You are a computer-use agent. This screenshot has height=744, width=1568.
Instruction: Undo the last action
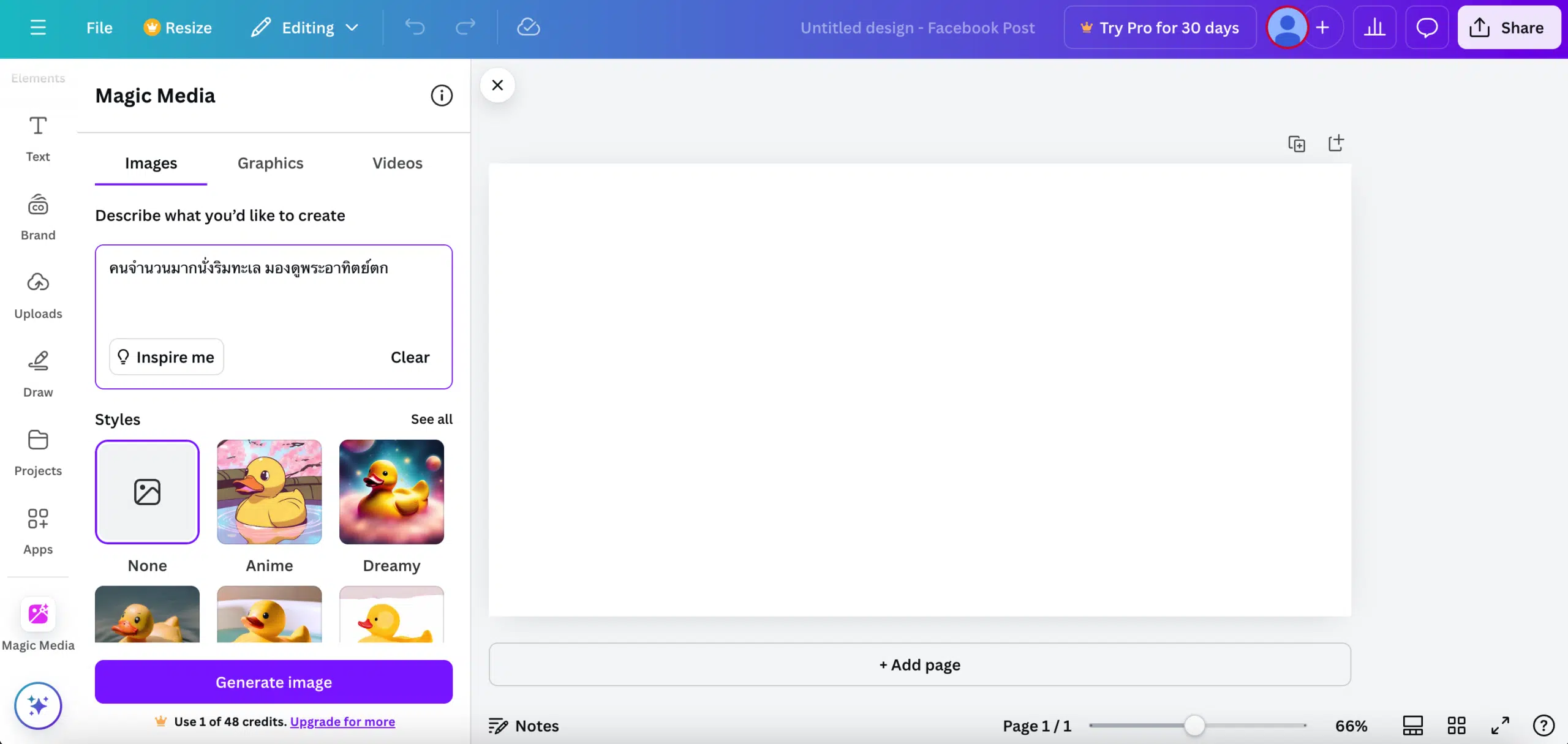(415, 28)
